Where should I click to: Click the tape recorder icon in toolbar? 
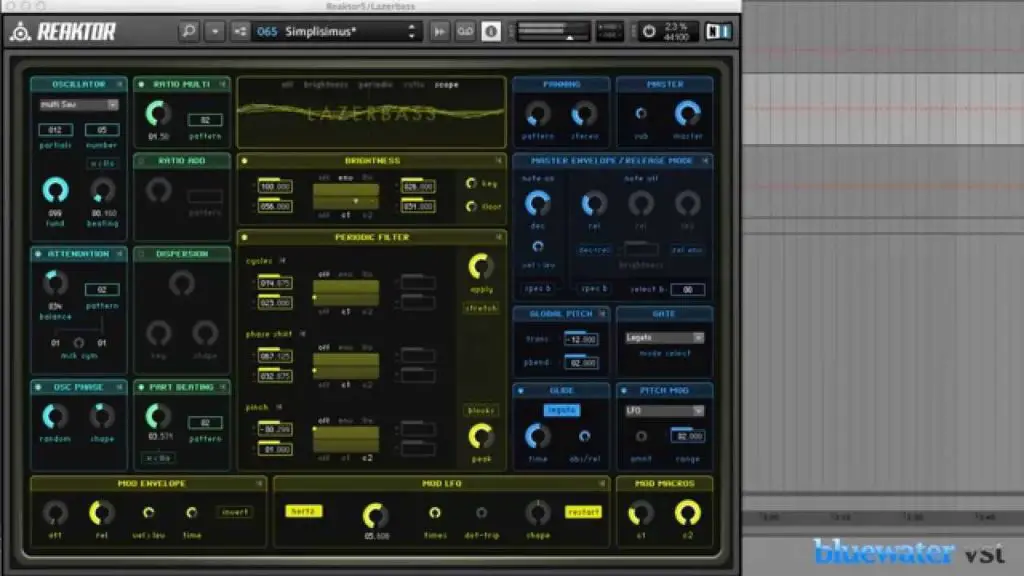click(465, 31)
